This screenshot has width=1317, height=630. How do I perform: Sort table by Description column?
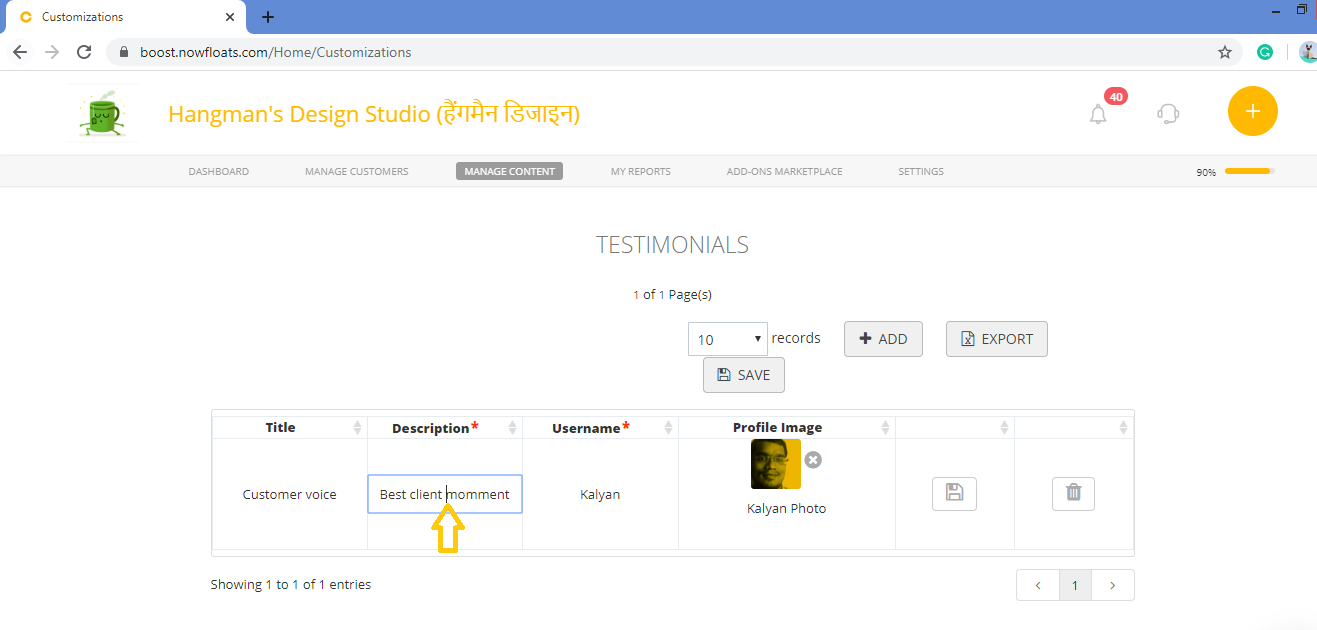[x=445, y=427]
